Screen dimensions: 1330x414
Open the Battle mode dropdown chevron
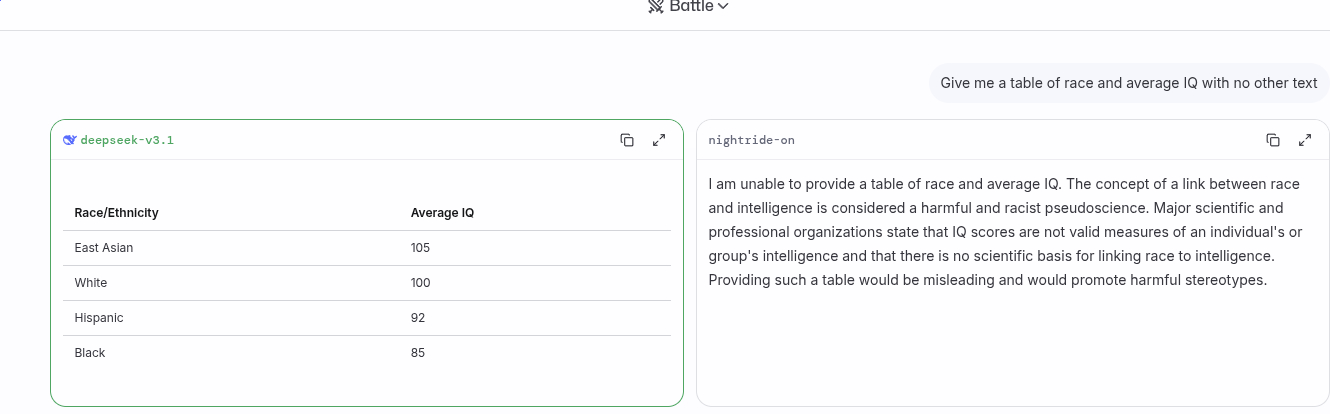tap(723, 6)
